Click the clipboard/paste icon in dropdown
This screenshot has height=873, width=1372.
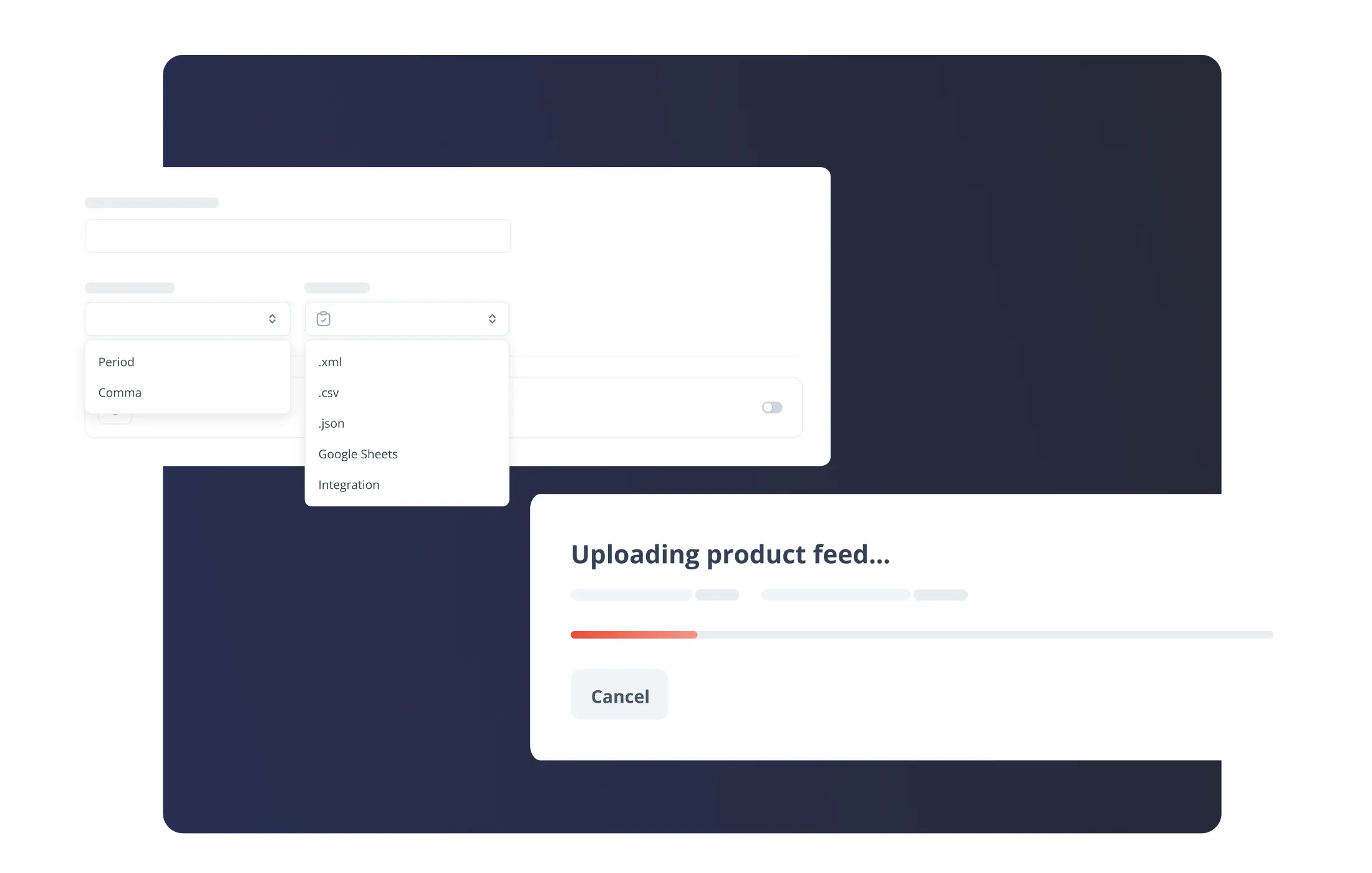click(x=325, y=319)
